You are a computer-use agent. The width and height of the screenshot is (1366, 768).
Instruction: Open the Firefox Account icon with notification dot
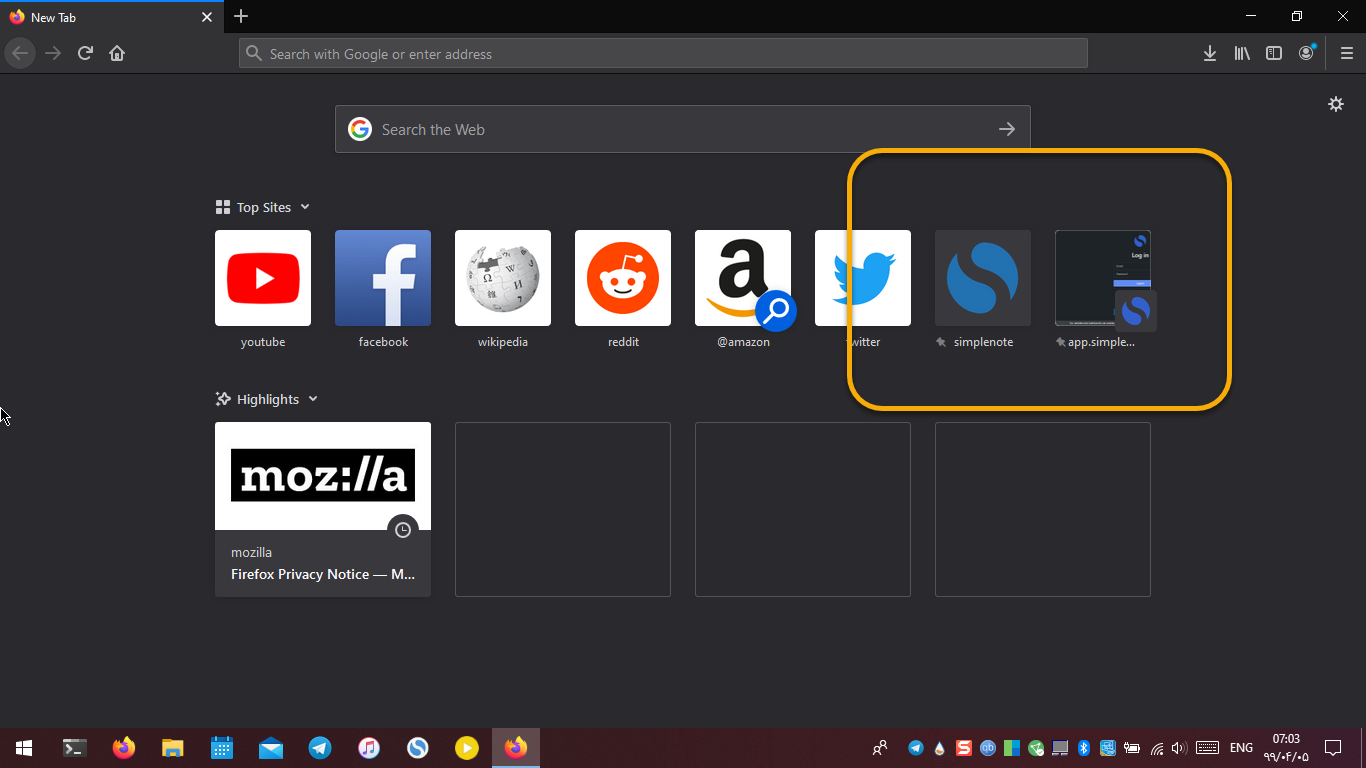click(1306, 53)
